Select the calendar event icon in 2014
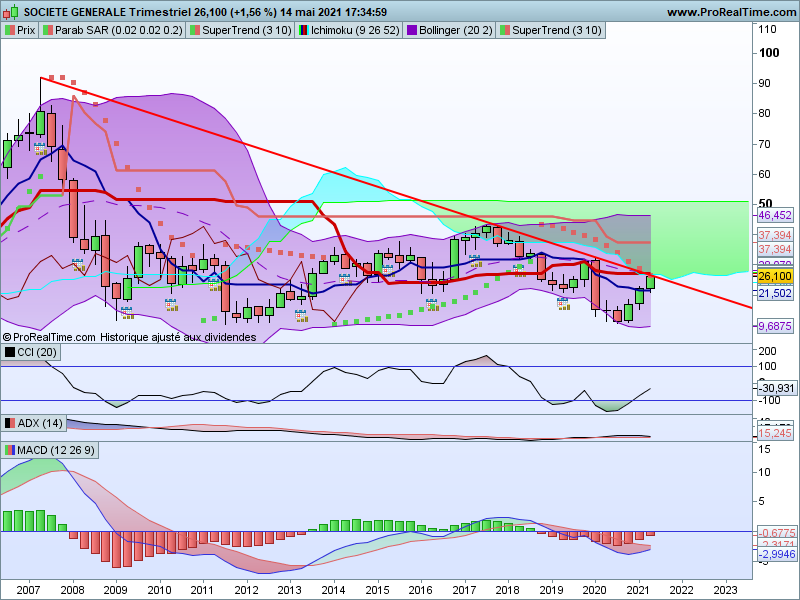 pyautogui.click(x=345, y=279)
